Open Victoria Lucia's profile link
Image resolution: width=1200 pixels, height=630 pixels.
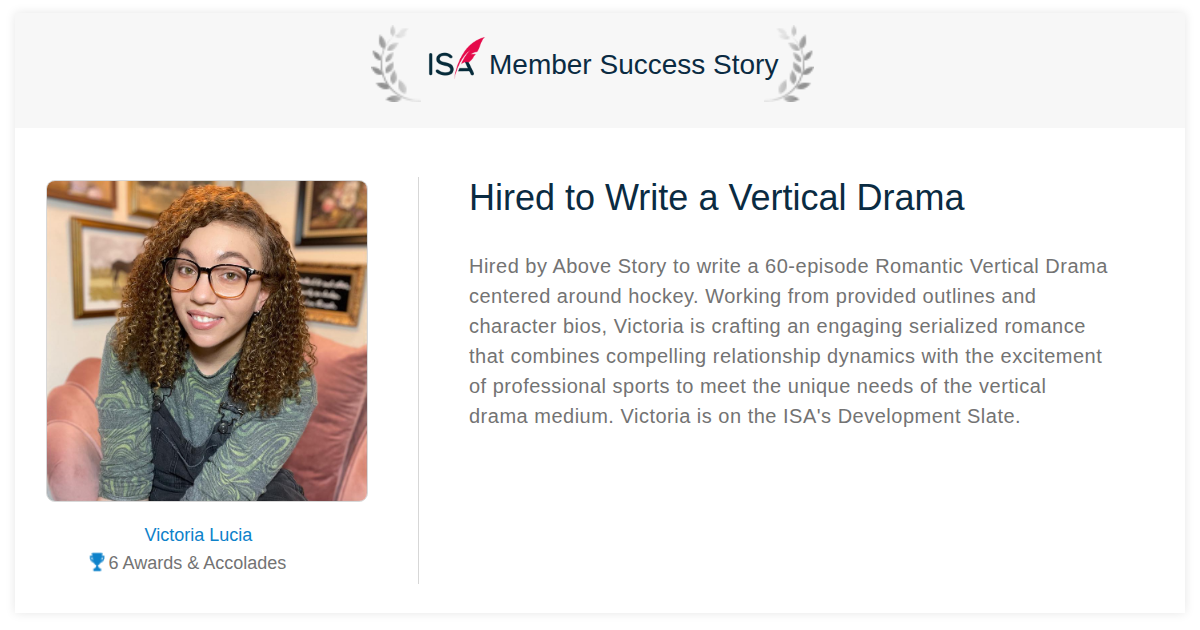click(198, 535)
